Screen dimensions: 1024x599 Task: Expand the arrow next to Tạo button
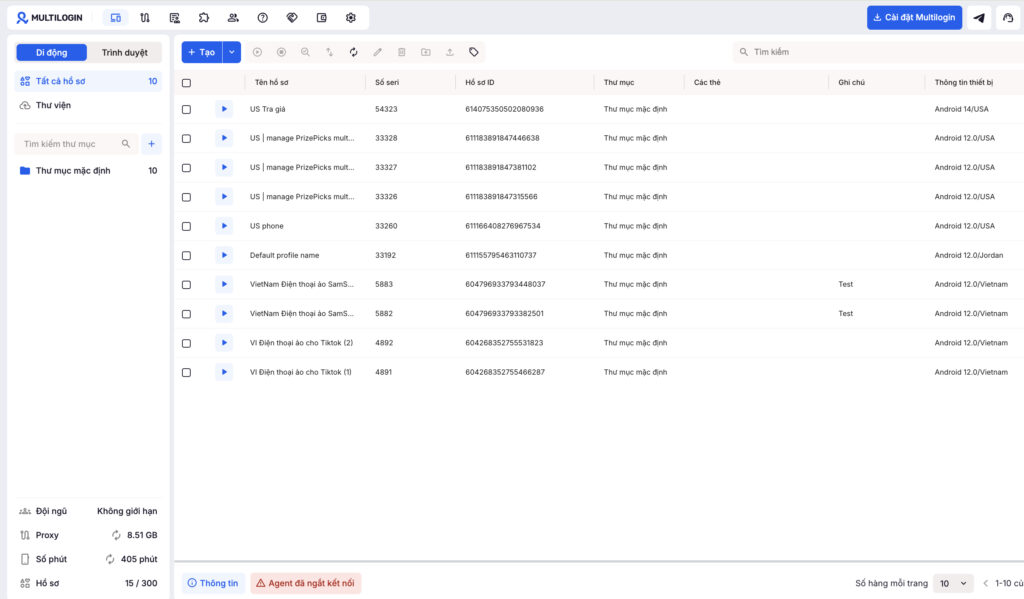click(x=232, y=52)
